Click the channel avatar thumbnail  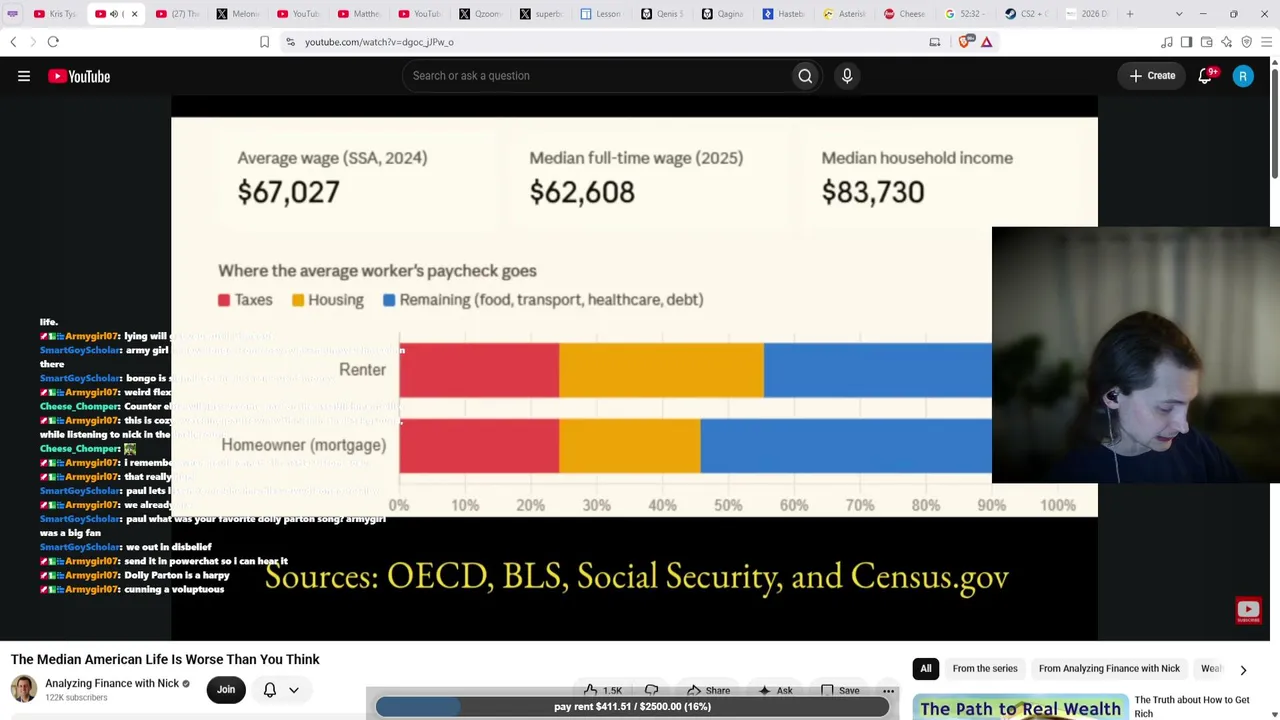click(24, 689)
